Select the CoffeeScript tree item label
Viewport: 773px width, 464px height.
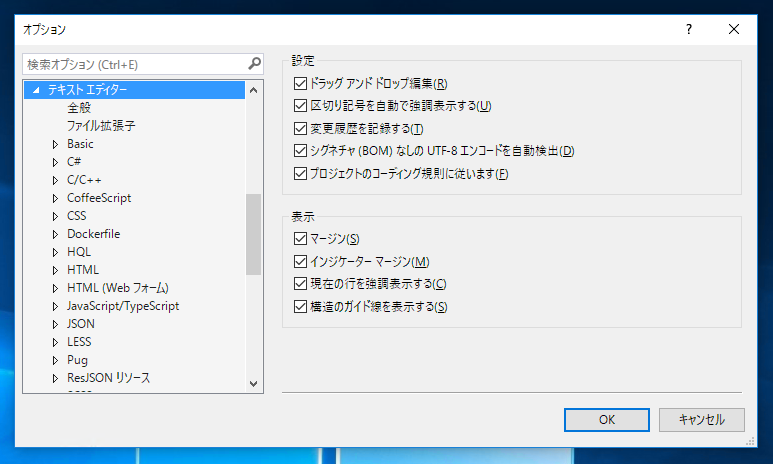pos(99,198)
